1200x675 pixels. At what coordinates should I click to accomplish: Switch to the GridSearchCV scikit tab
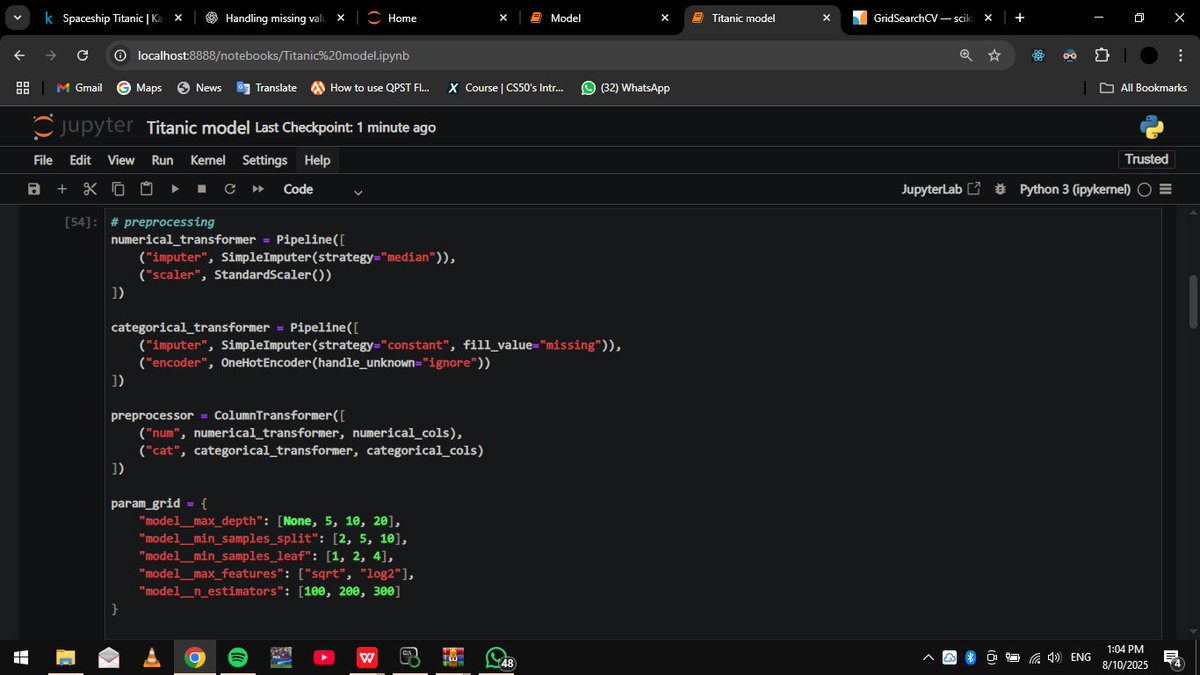915,17
